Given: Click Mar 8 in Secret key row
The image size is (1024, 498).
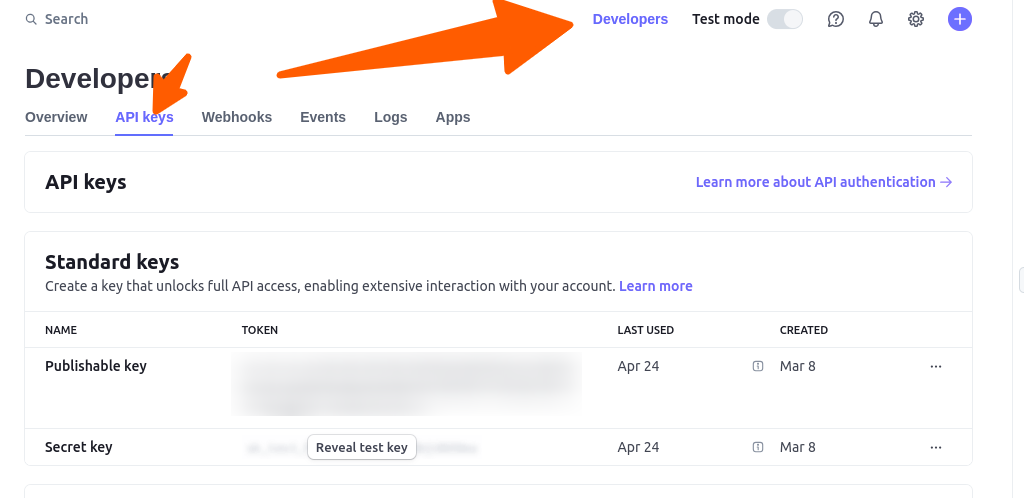Looking at the screenshot, I should (x=797, y=447).
